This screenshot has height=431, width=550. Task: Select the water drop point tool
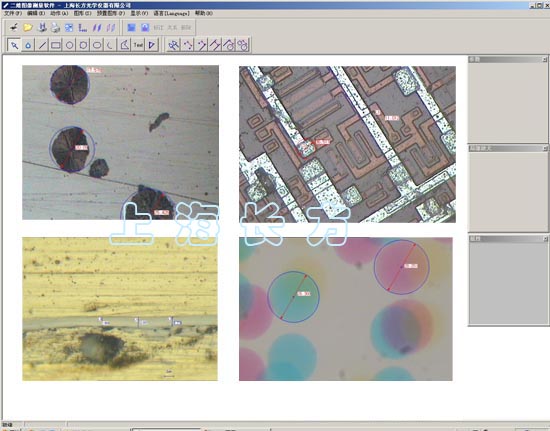click(x=28, y=45)
